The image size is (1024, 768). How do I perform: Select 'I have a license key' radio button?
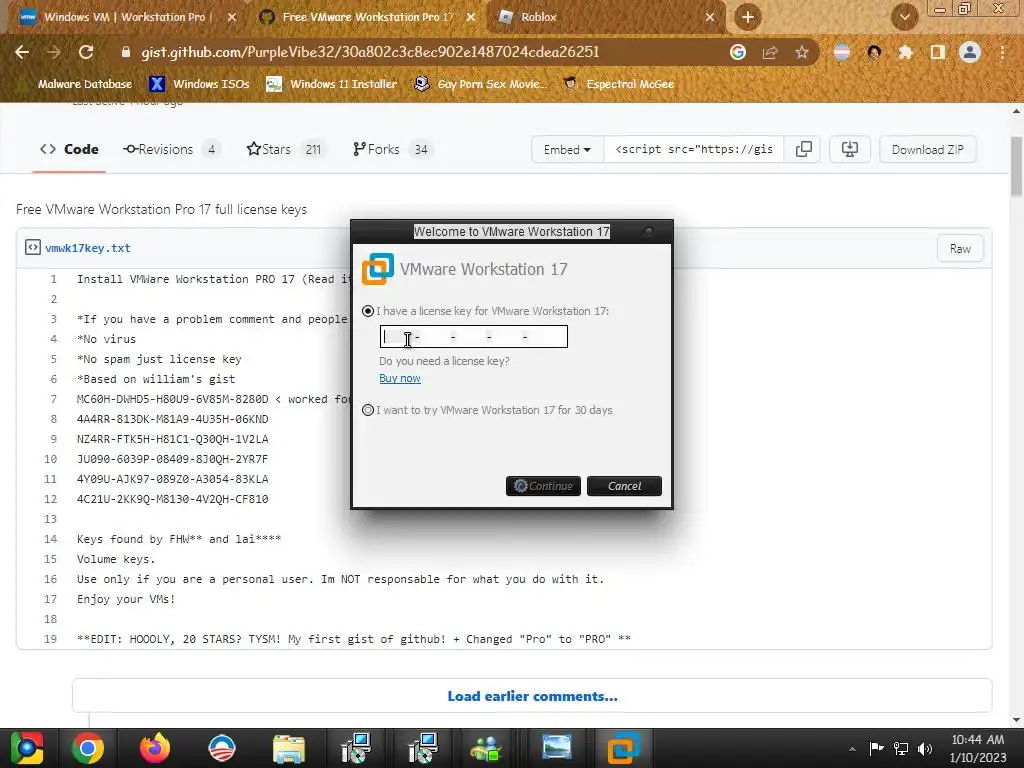click(x=368, y=311)
